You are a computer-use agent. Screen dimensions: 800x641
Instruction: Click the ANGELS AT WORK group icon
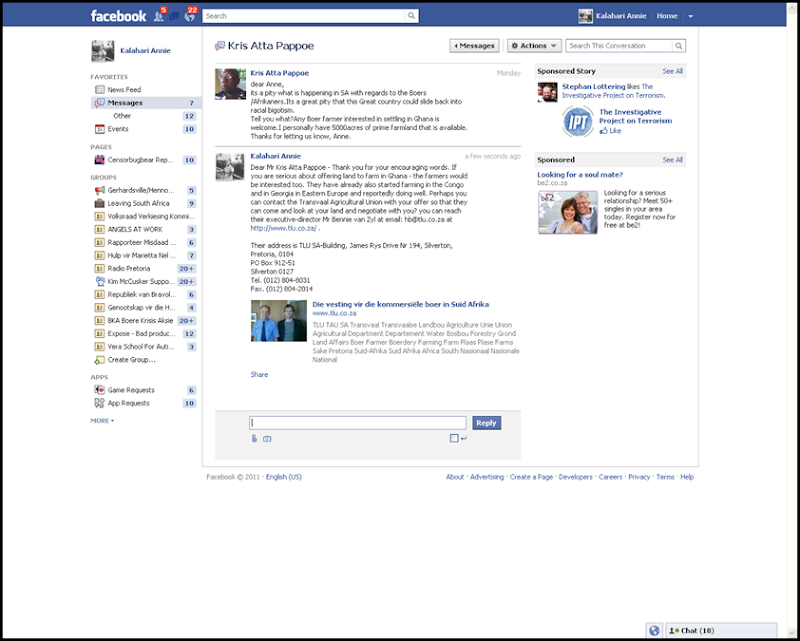pyautogui.click(x=99, y=229)
